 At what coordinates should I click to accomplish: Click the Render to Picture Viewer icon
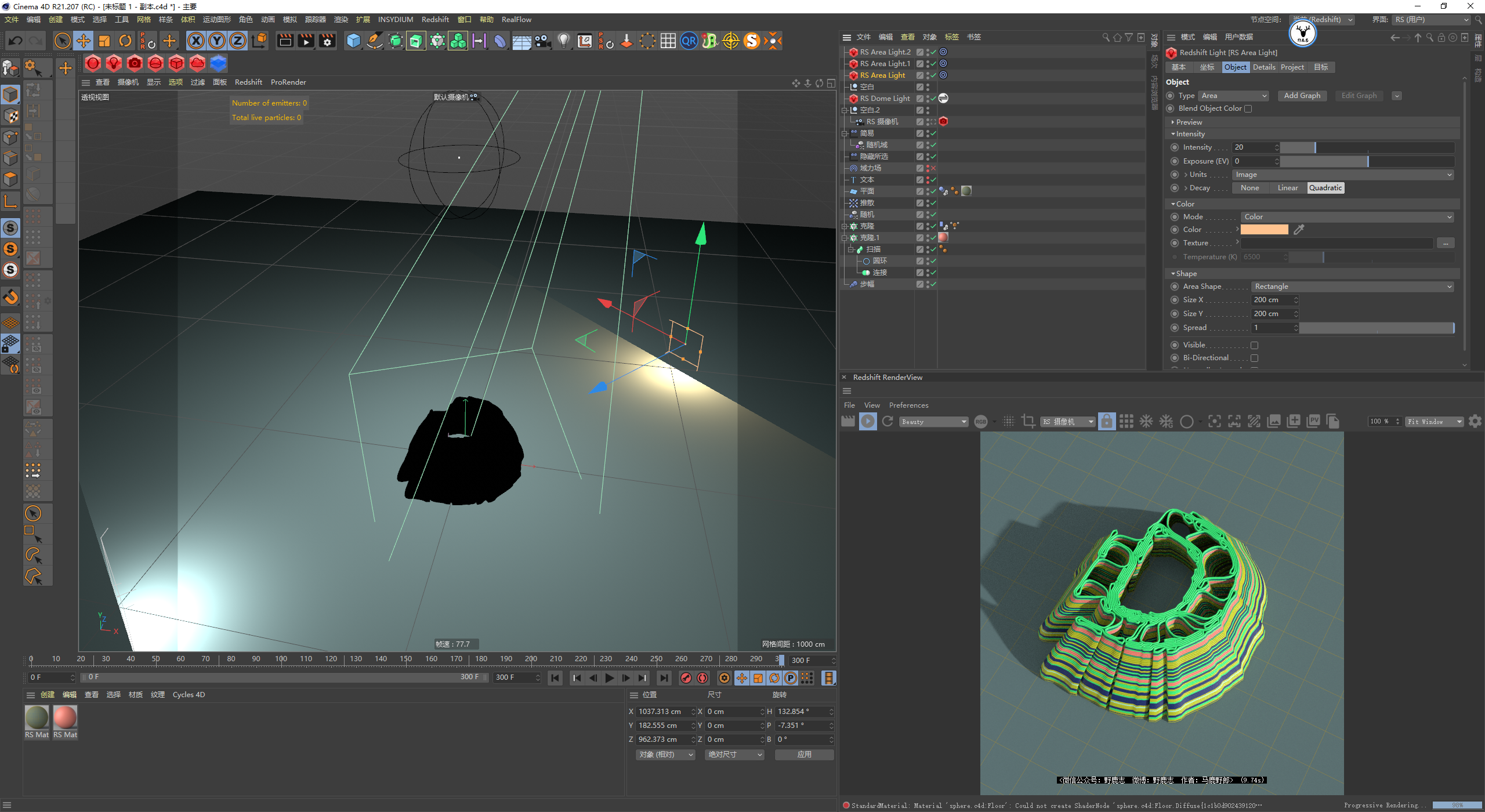point(306,41)
